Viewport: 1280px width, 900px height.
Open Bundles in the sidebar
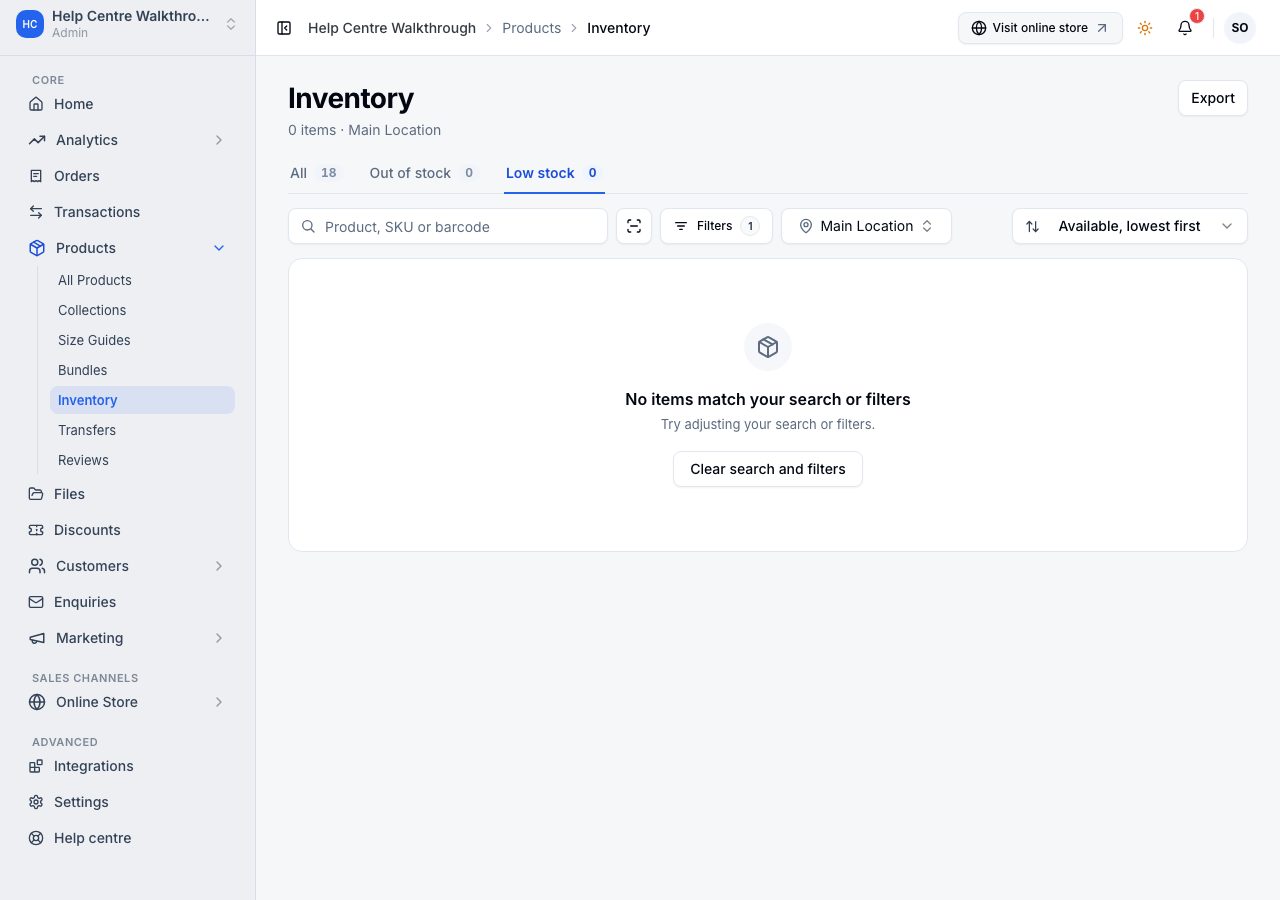[x=82, y=370]
